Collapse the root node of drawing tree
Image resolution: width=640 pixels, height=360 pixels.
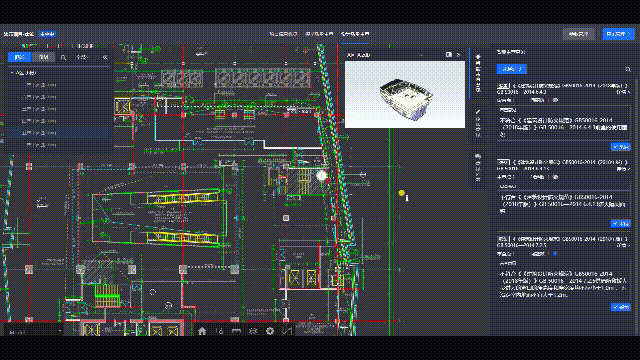click(x=11, y=73)
